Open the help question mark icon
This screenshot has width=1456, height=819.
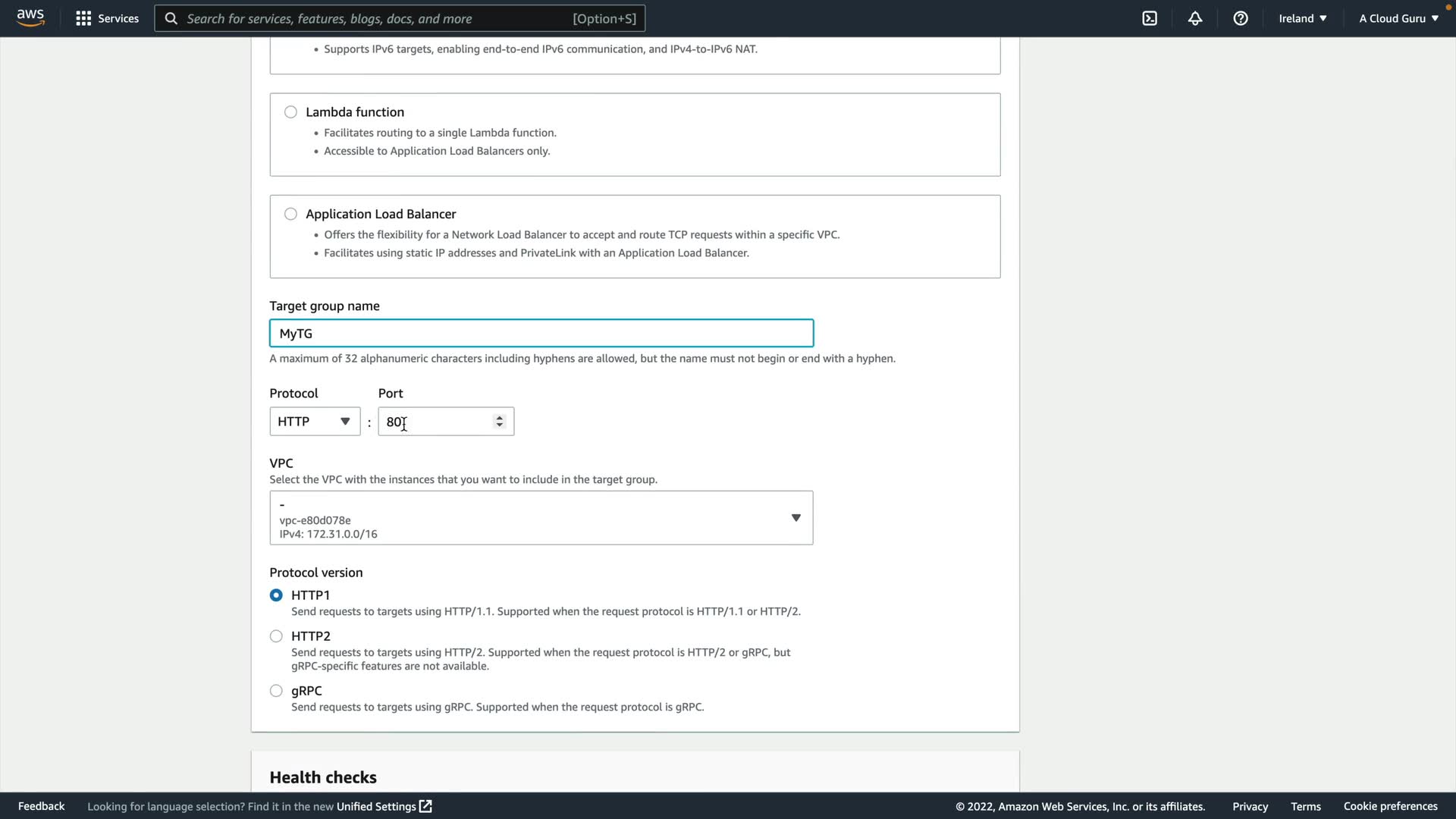click(1241, 18)
